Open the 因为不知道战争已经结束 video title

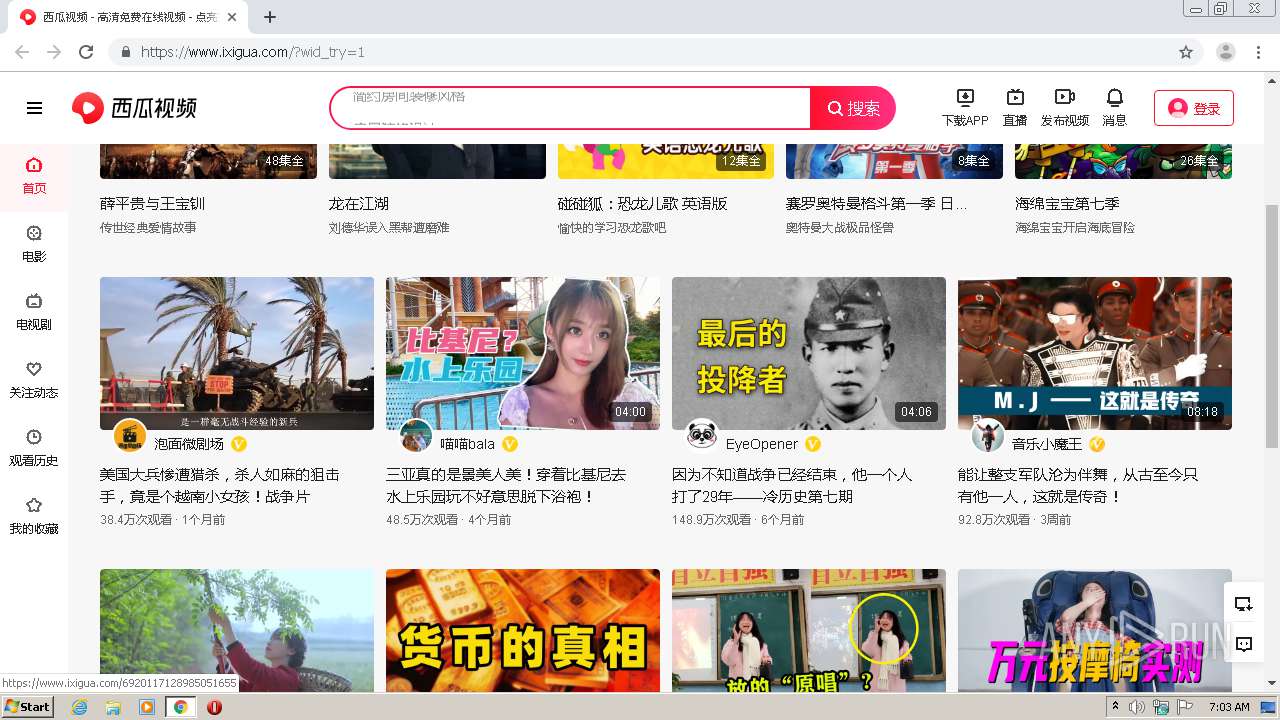pyautogui.click(x=792, y=485)
